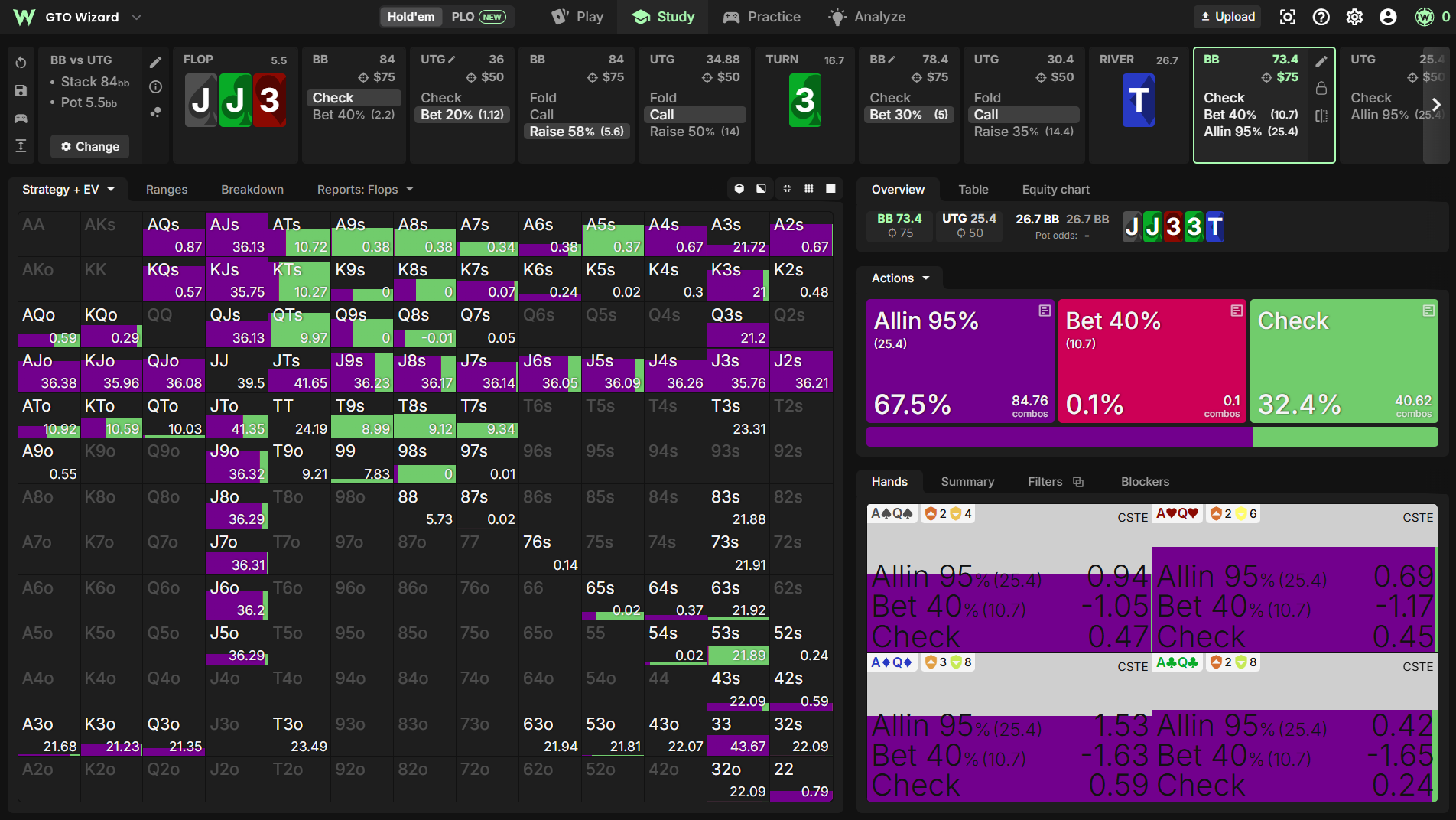This screenshot has height=820, width=1456.
Task: Expand the Actions dropdown
Action: pyautogui.click(x=900, y=278)
